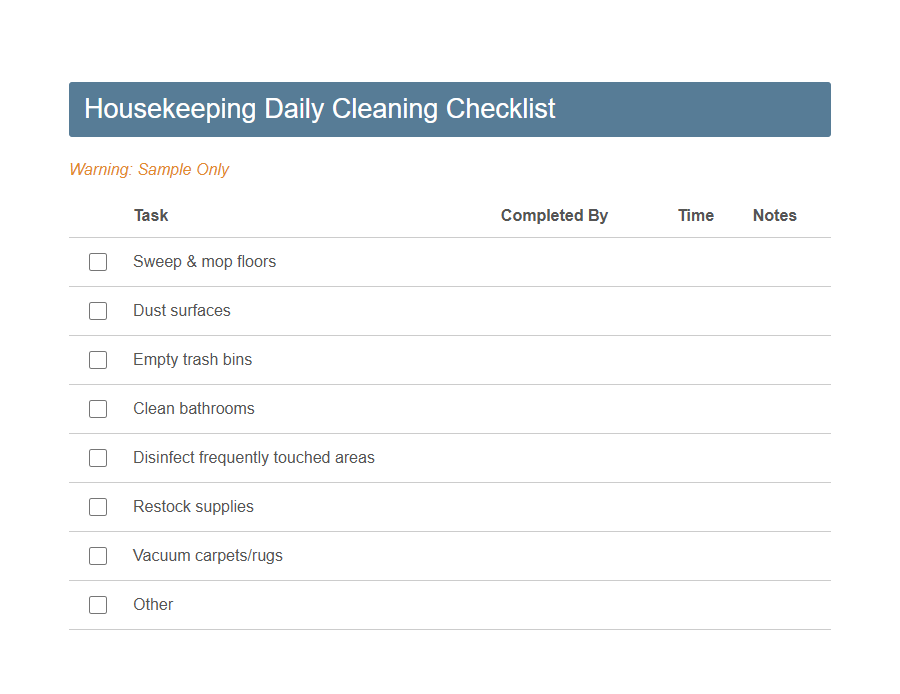Mark Vacuum carpets/rugs as done
The image size is (900, 694).
pyautogui.click(x=97, y=555)
